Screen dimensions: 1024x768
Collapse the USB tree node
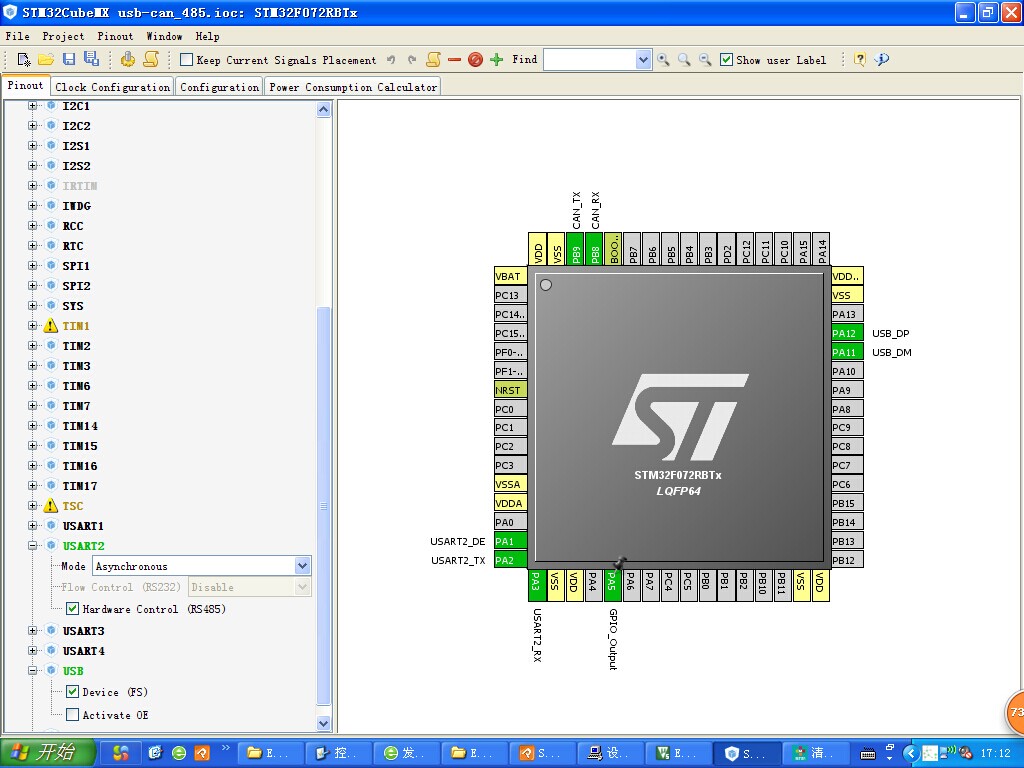[32, 671]
